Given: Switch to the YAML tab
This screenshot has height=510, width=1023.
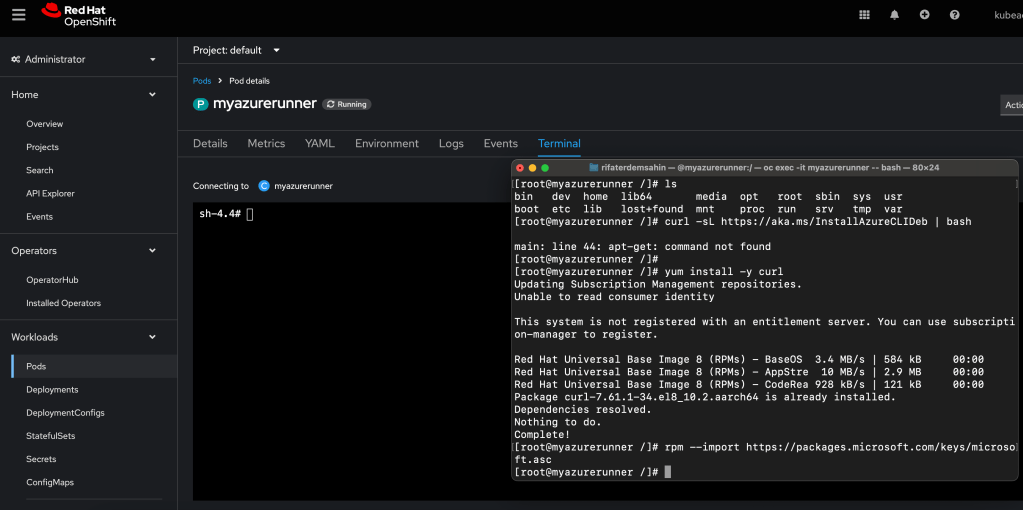Looking at the screenshot, I should tap(320, 143).
